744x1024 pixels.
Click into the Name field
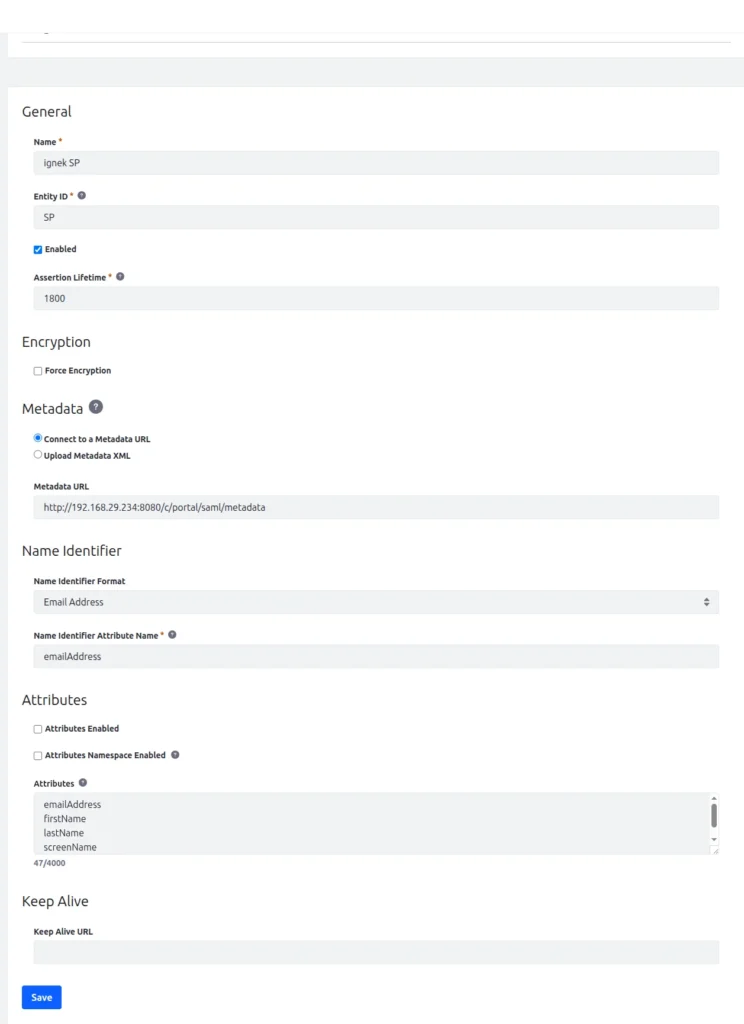[x=375, y=163]
